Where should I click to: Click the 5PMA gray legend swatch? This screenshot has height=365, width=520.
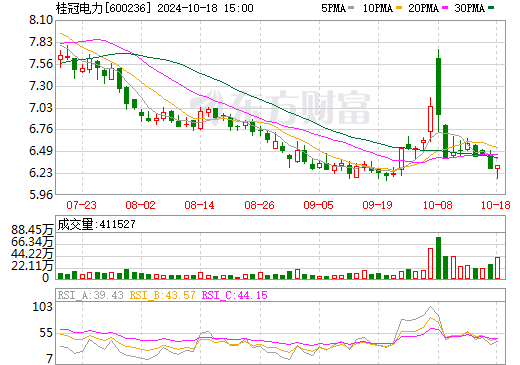click(350, 8)
